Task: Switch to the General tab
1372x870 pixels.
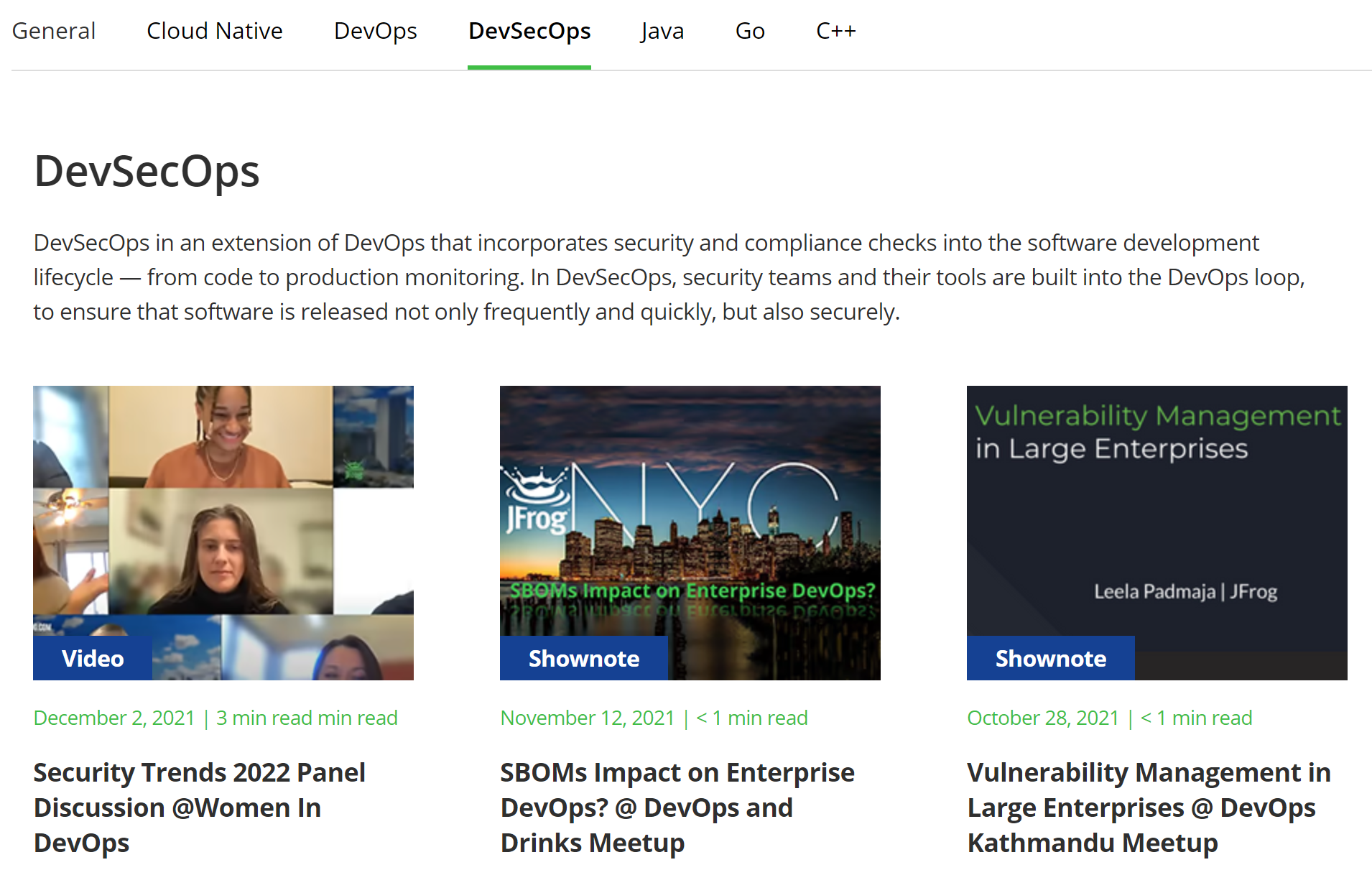Action: (54, 31)
